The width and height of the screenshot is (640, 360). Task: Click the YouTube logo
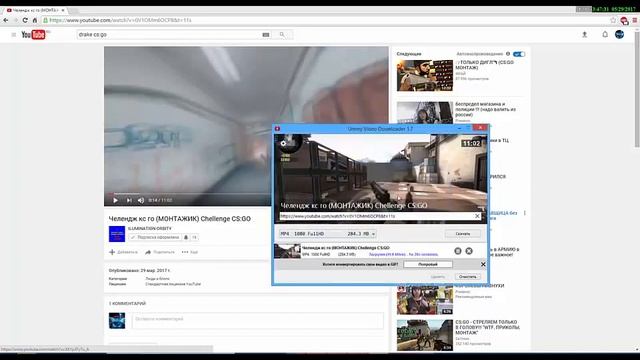coord(33,35)
